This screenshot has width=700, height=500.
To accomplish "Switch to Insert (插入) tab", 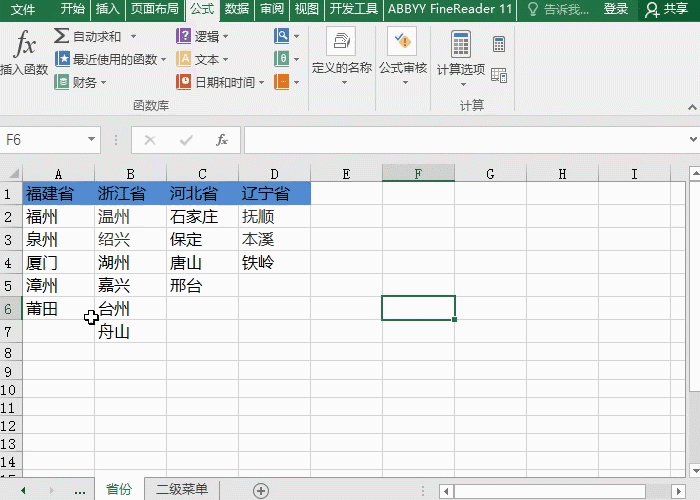I will [x=108, y=9].
